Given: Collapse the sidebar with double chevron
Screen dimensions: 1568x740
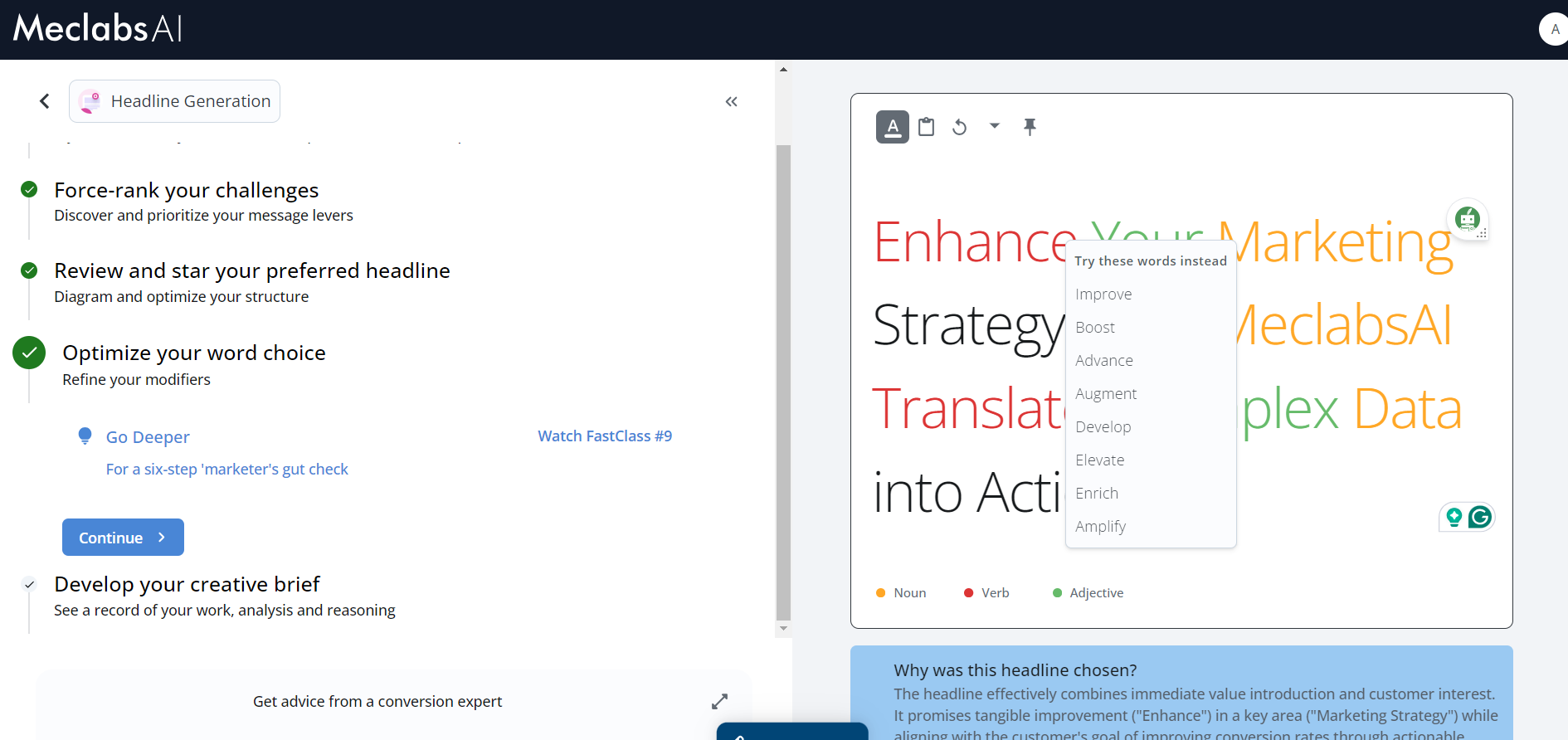Looking at the screenshot, I should tap(731, 101).
